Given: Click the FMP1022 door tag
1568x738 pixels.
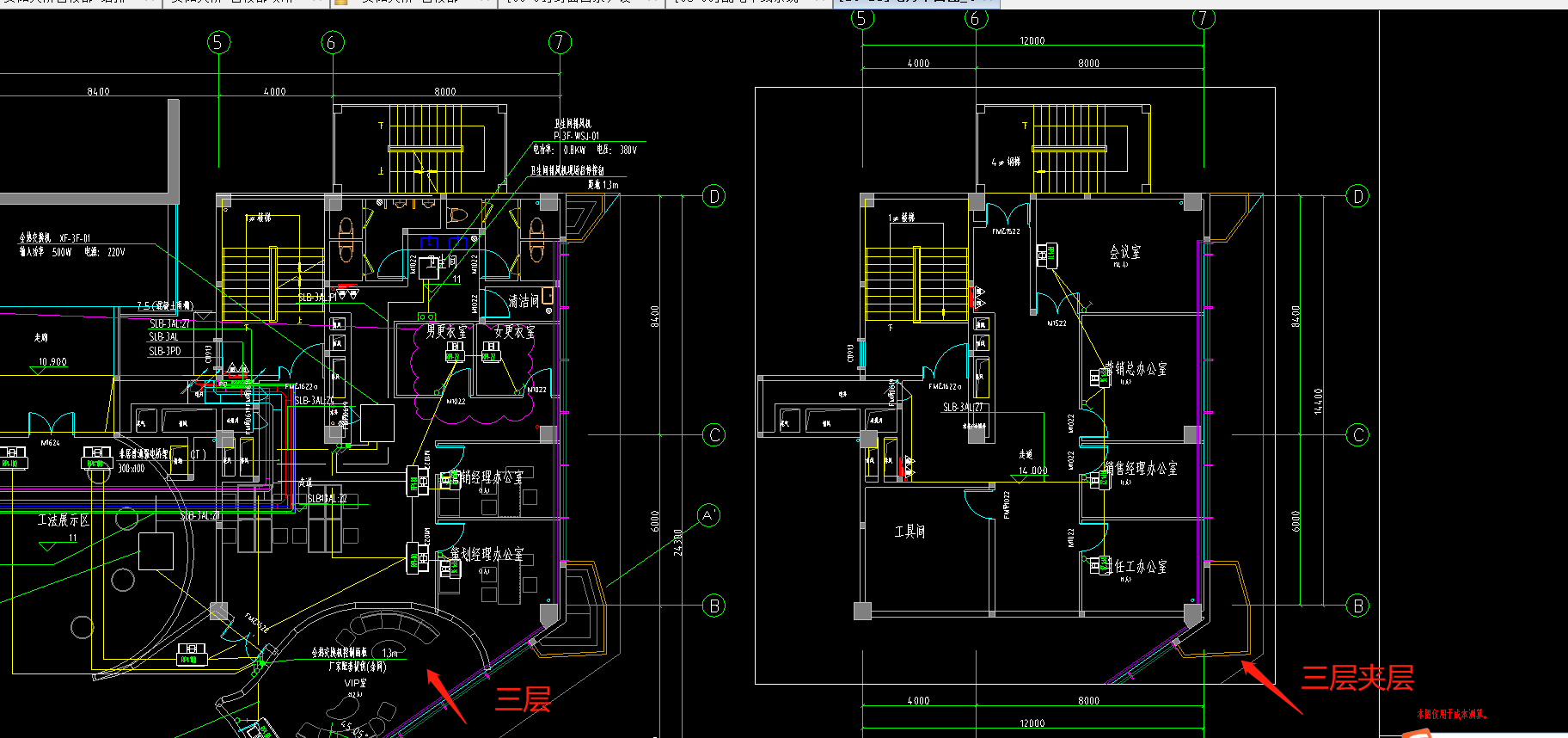Looking at the screenshot, I should click(1007, 505).
